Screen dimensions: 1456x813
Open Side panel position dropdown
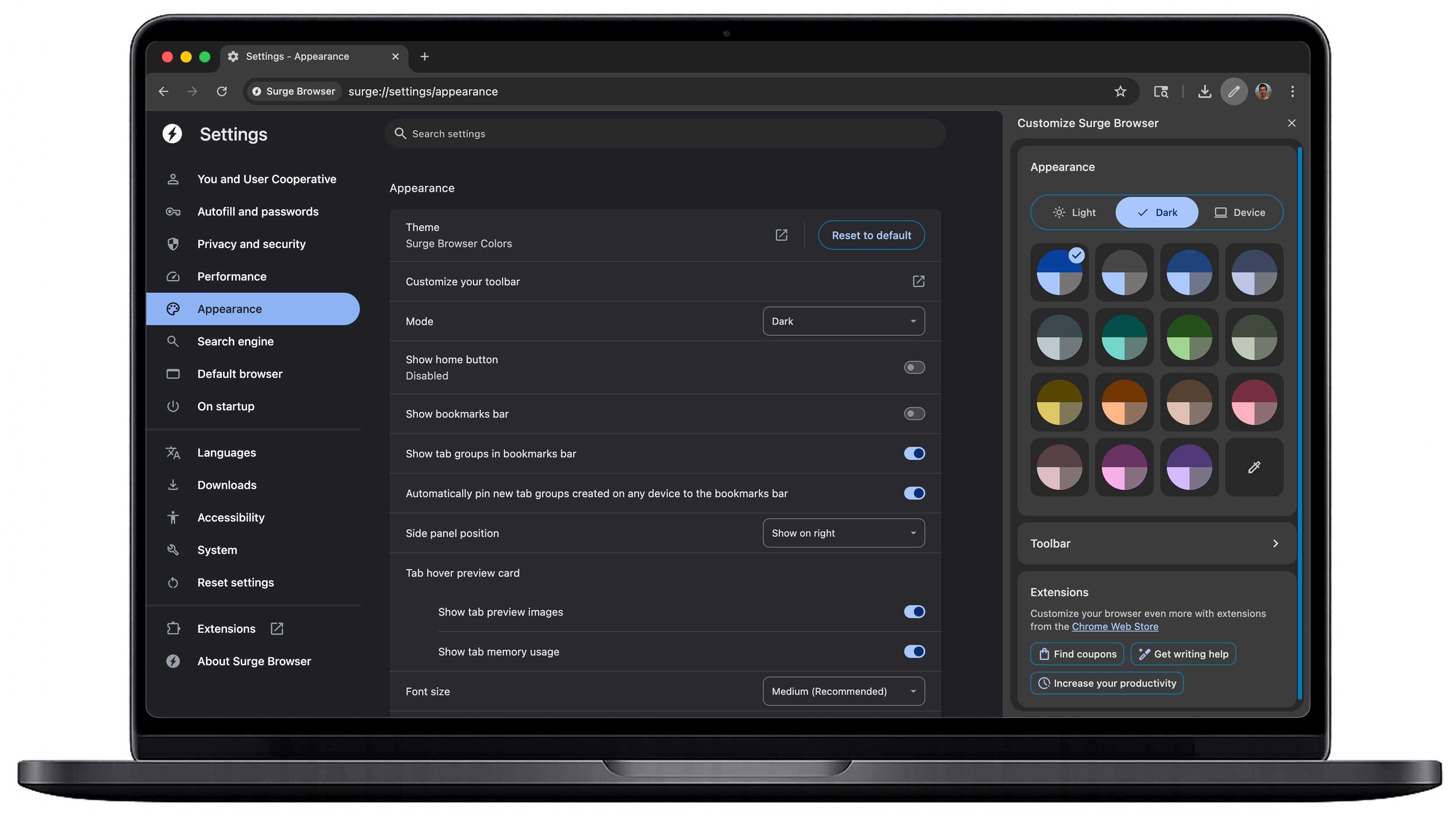(x=843, y=533)
